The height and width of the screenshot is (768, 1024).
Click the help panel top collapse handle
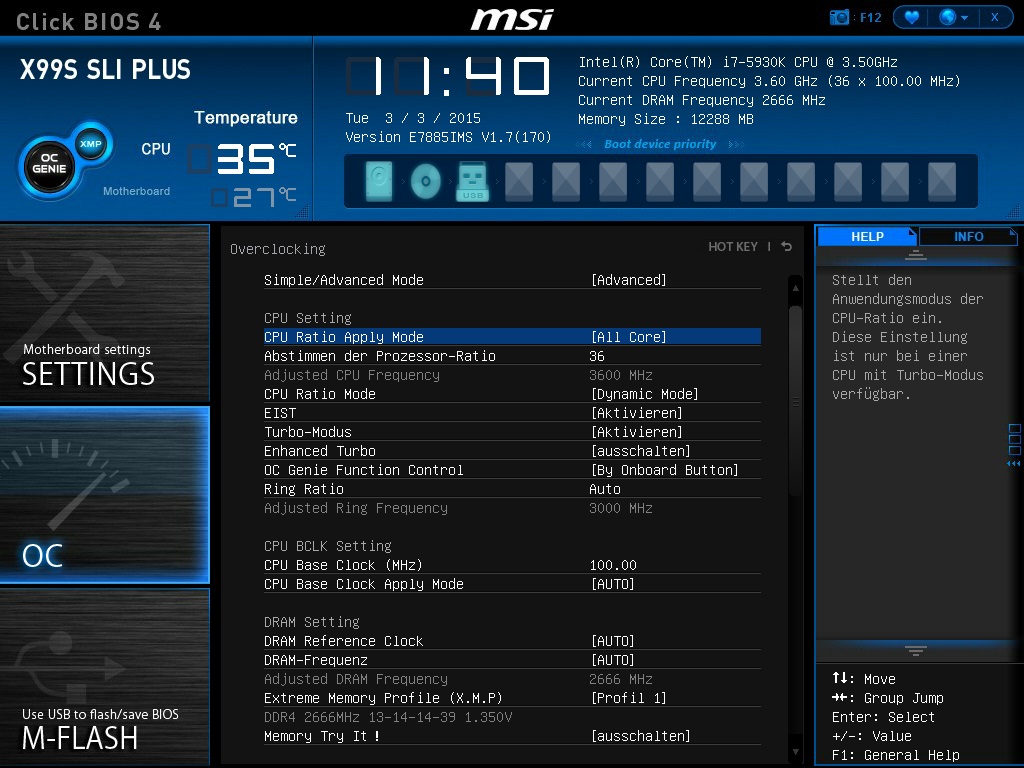pos(916,255)
